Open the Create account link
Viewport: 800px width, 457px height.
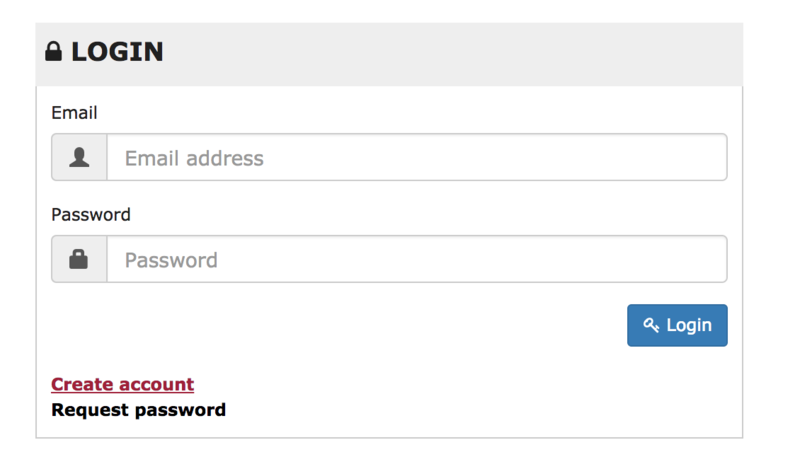[122, 384]
